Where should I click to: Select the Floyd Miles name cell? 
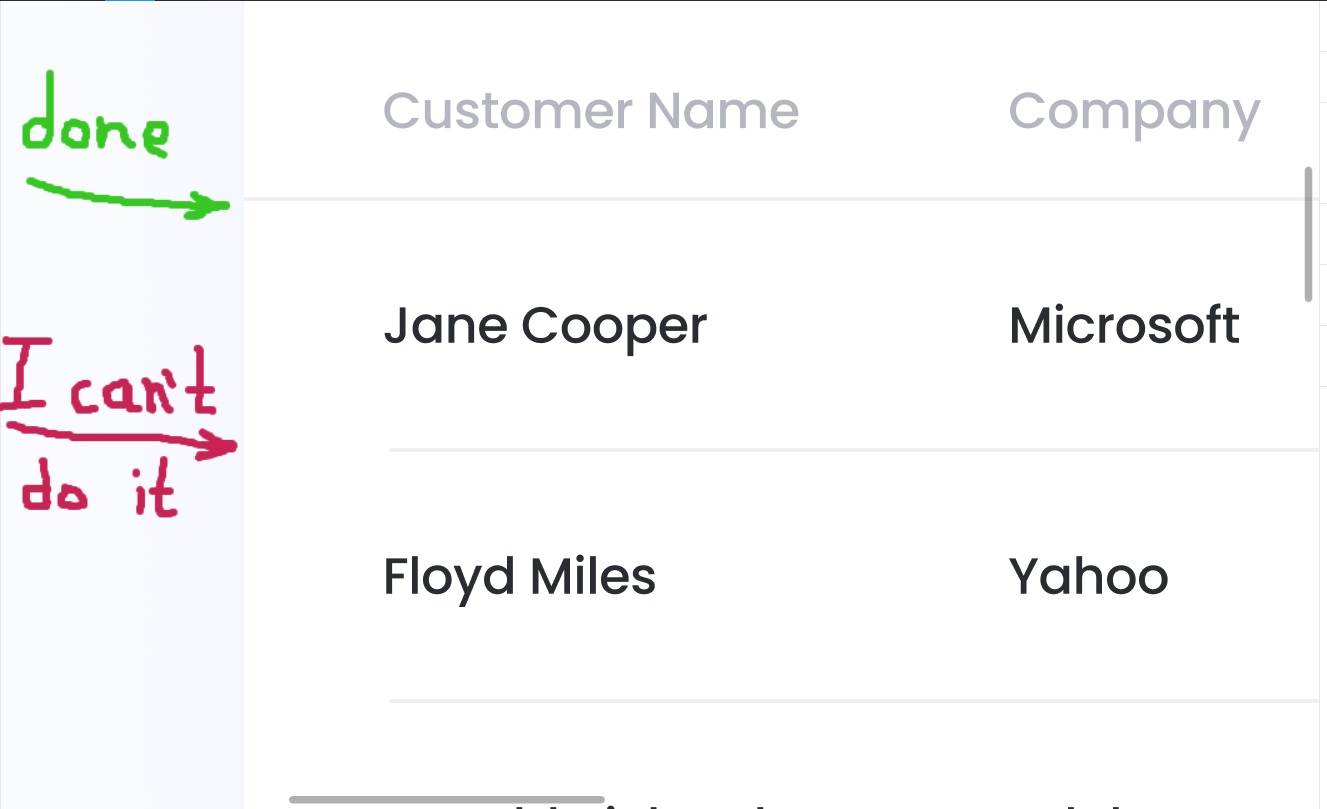[519, 579]
